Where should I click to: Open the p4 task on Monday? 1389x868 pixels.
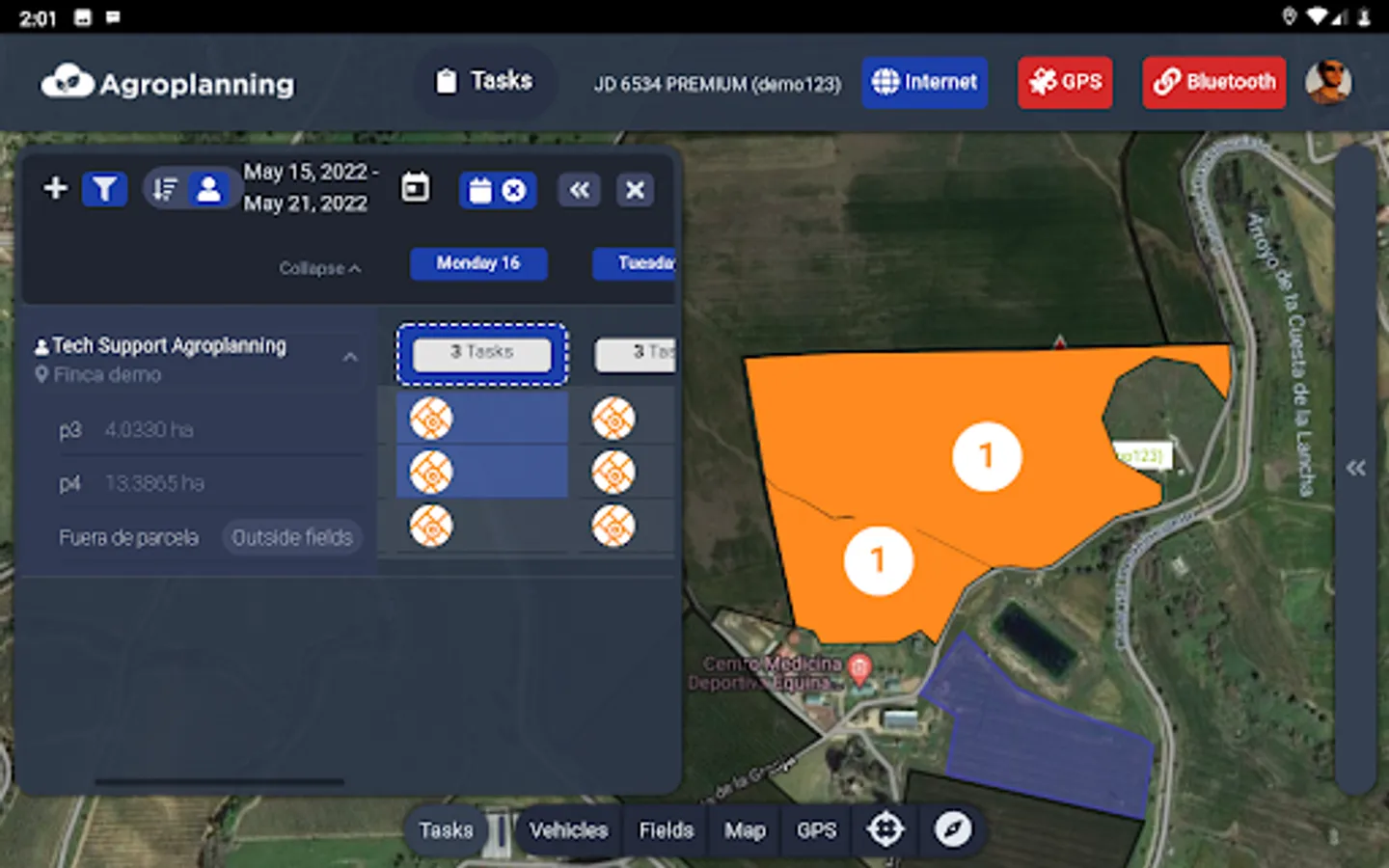pyautogui.click(x=431, y=473)
